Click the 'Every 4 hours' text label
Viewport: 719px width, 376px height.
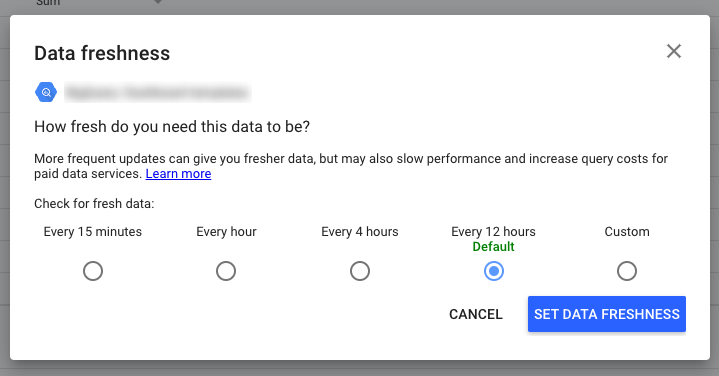[360, 232]
